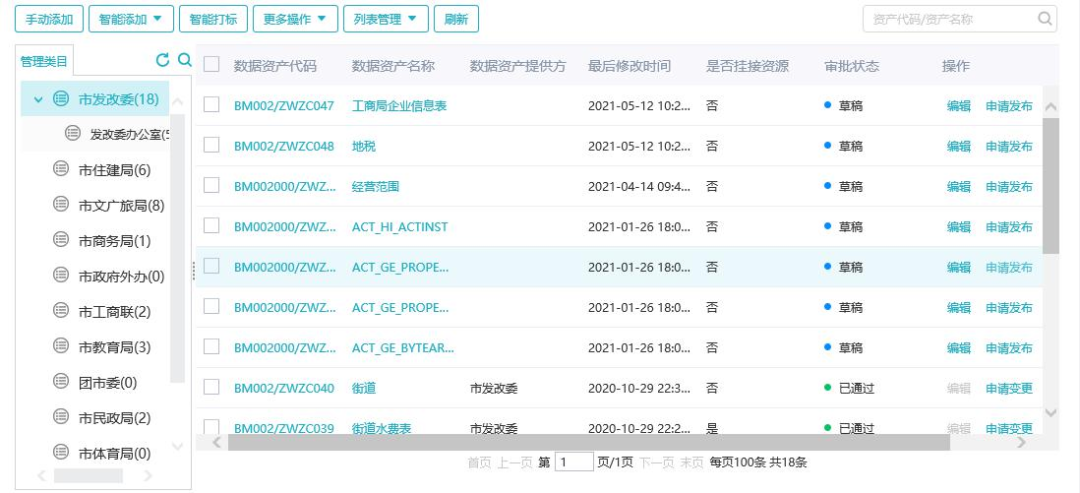Viewport: 1080px width, 493px height.
Task: Open the 工商局企业信息表 asset link
Action: coord(399,106)
